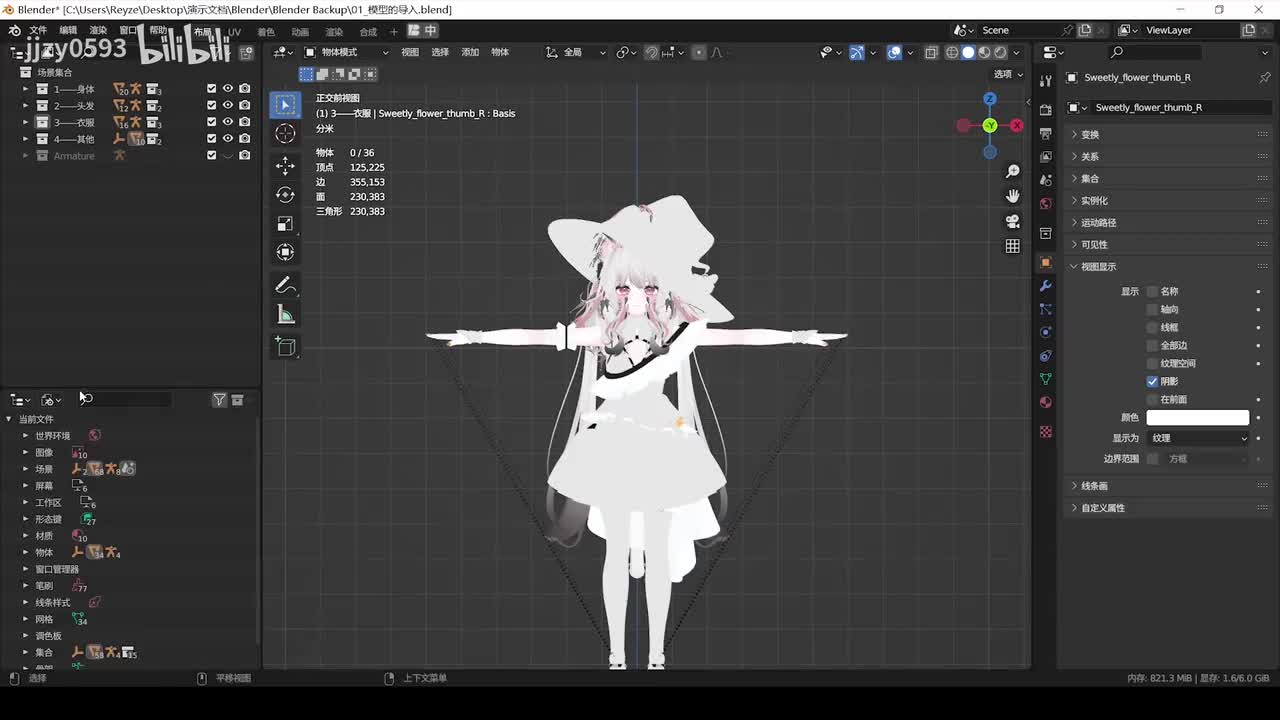Click the Scene name field
This screenshot has width=1280, height=720.
1018,30
